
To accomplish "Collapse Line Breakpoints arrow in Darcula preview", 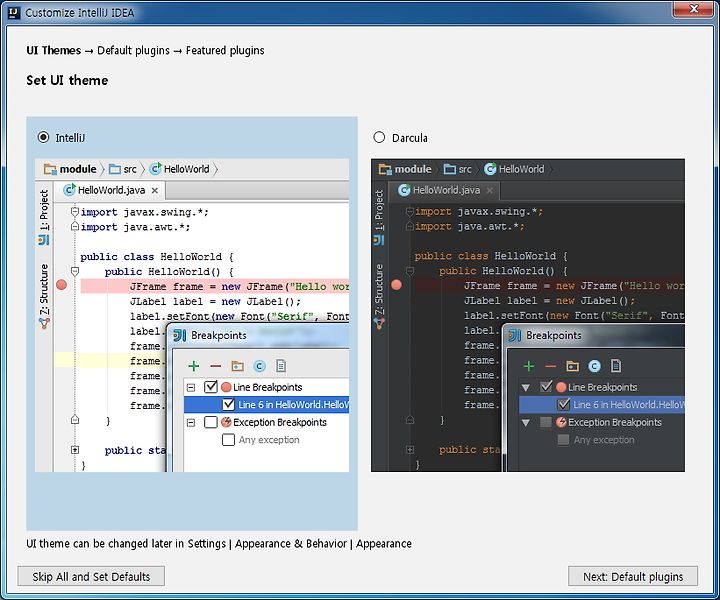I will (526, 387).
